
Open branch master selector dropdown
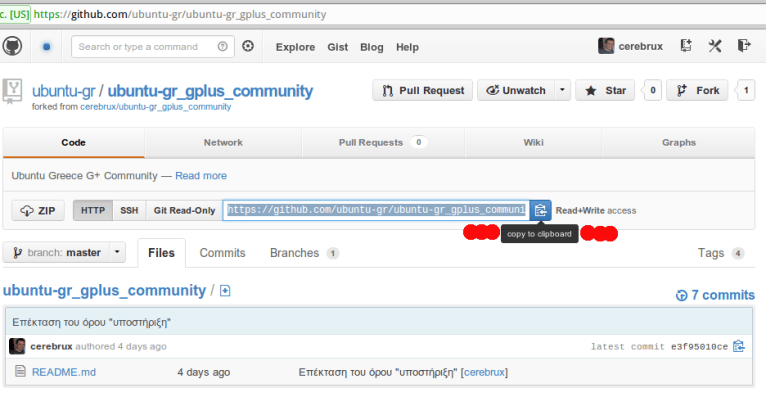pyautogui.click(x=64, y=252)
